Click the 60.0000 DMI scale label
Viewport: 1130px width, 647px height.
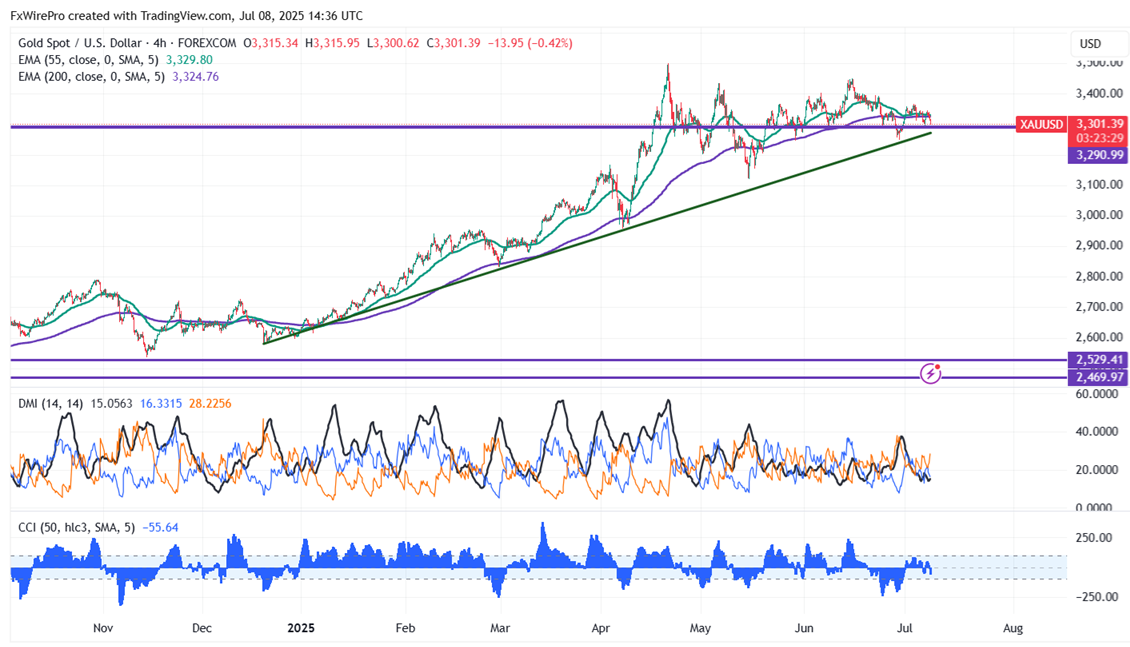(1099, 394)
